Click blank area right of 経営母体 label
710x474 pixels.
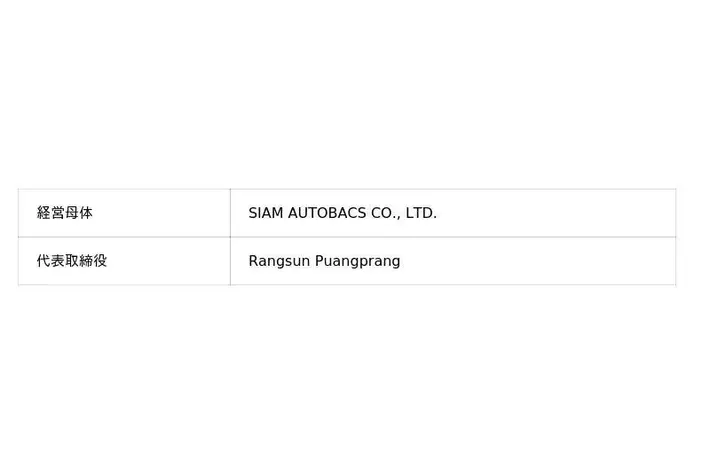pos(160,213)
